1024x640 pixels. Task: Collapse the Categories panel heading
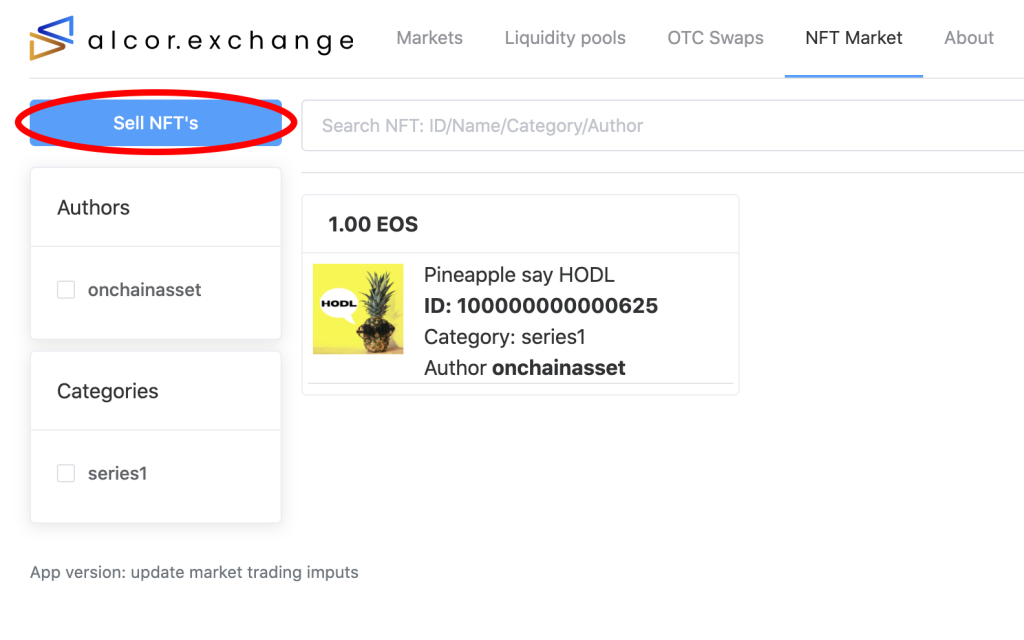(x=107, y=391)
